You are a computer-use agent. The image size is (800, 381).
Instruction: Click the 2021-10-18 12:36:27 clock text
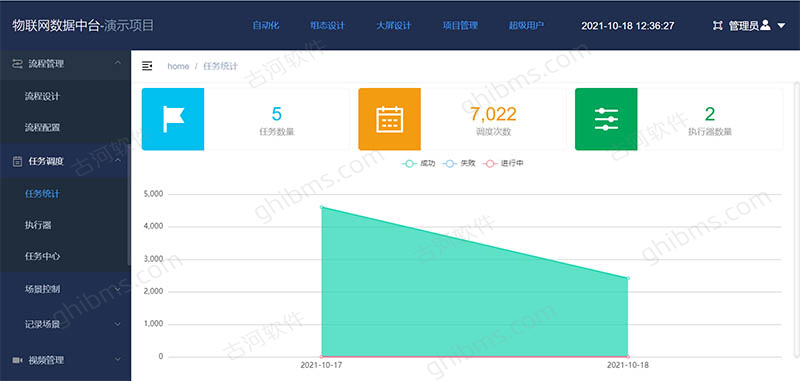pyautogui.click(x=628, y=26)
